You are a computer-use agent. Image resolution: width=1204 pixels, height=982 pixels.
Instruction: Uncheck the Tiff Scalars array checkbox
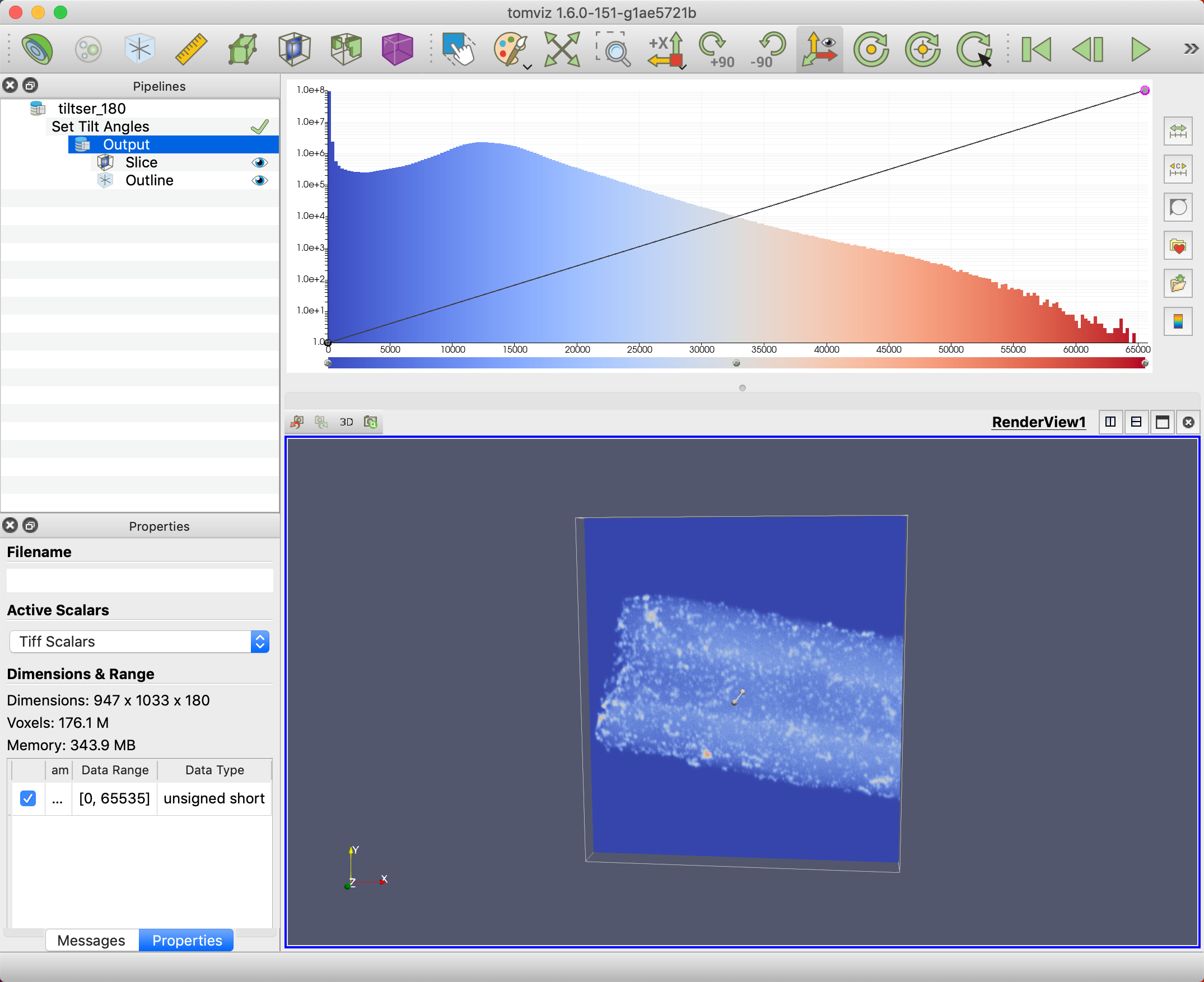point(28,798)
